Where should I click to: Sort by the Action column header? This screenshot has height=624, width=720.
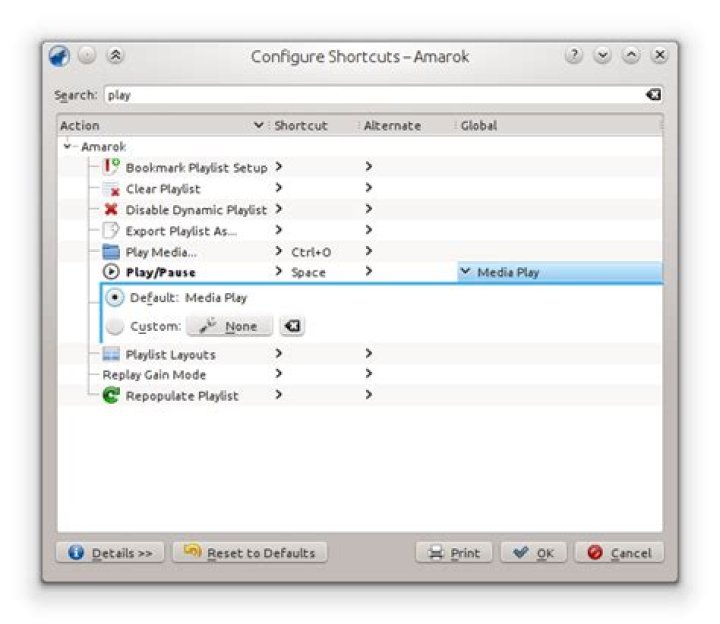(163, 125)
